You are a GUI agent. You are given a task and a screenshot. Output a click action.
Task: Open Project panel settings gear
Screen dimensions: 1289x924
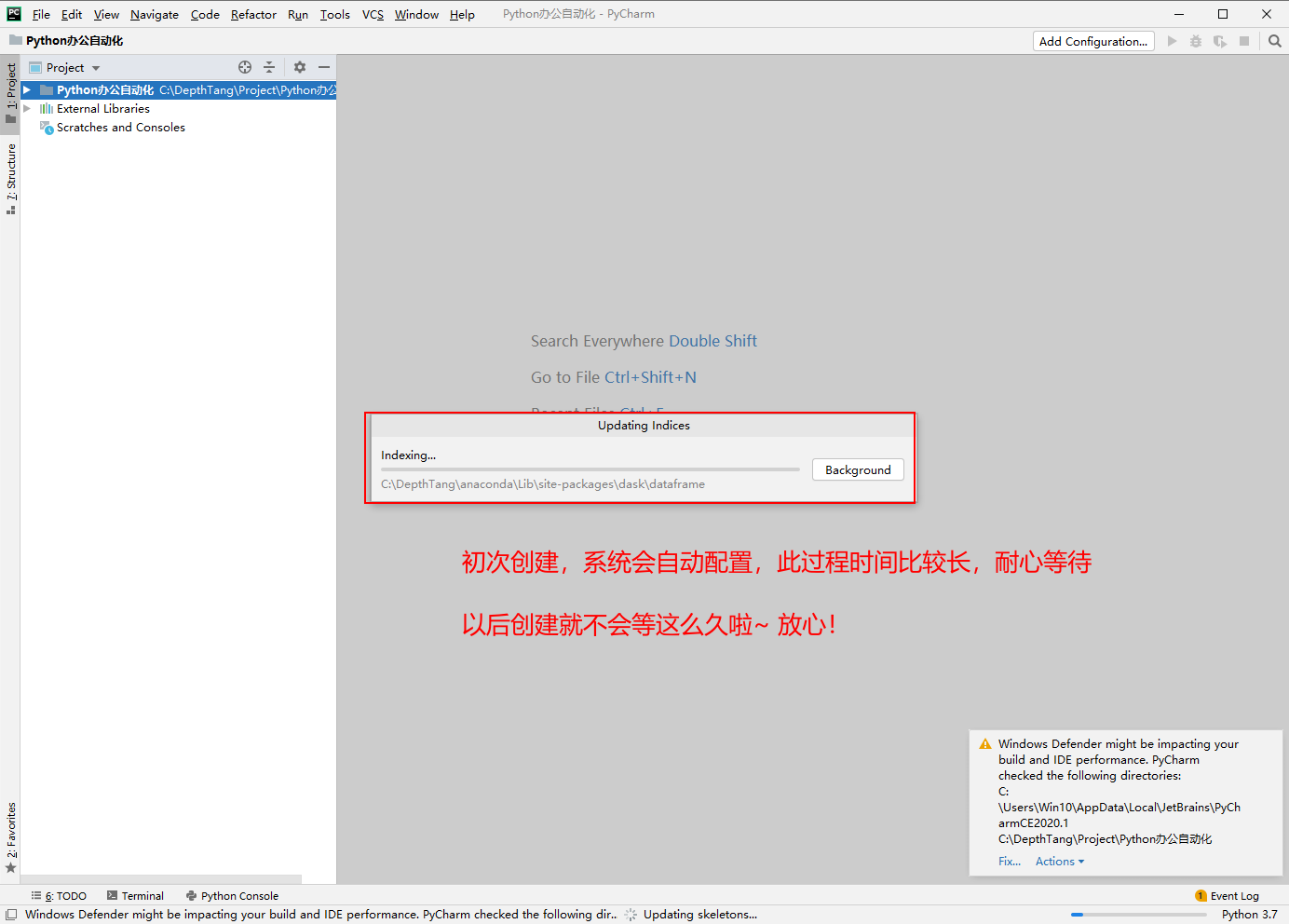tap(300, 67)
